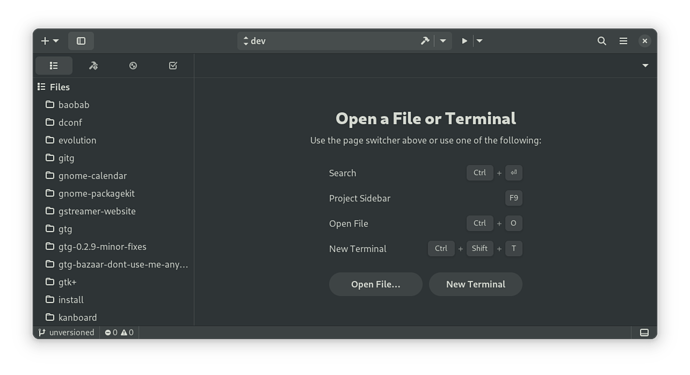Click the gtk+ folder icon
690x375 pixels.
pos(50,282)
